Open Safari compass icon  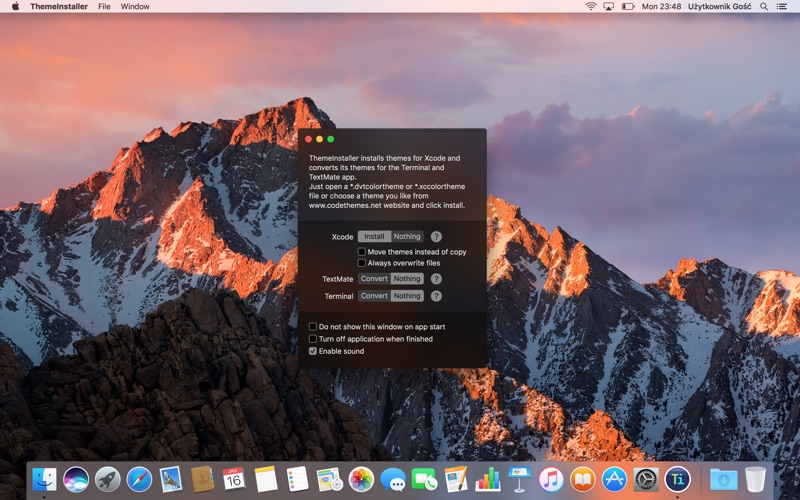139,480
